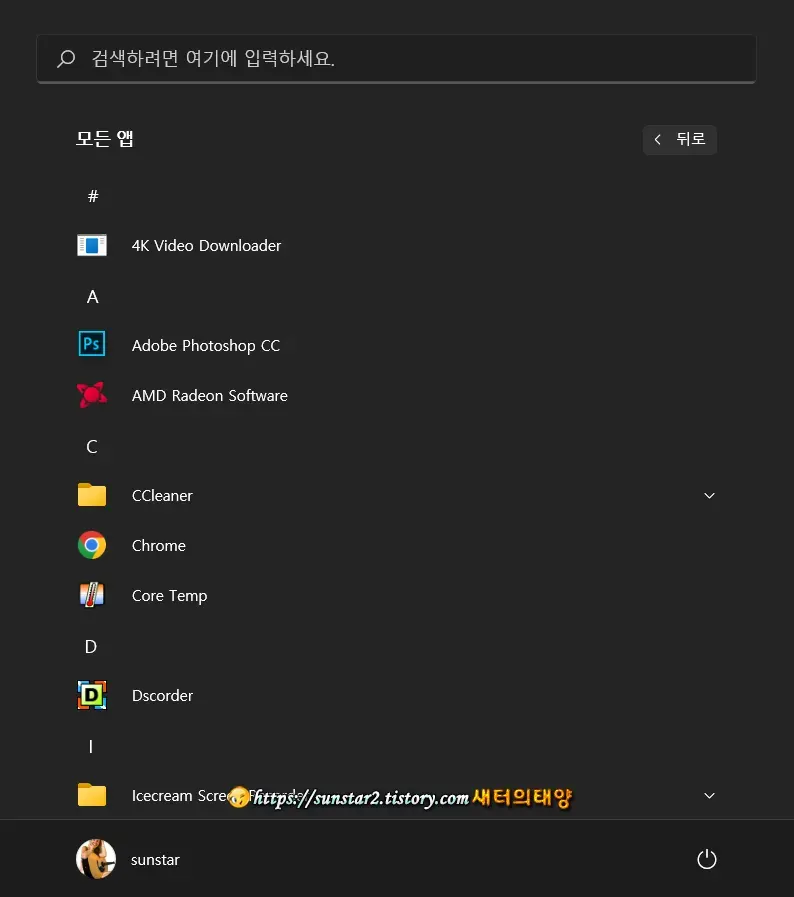The height and width of the screenshot is (897, 794).
Task: Click the sunstar username text
Action: pos(155,860)
